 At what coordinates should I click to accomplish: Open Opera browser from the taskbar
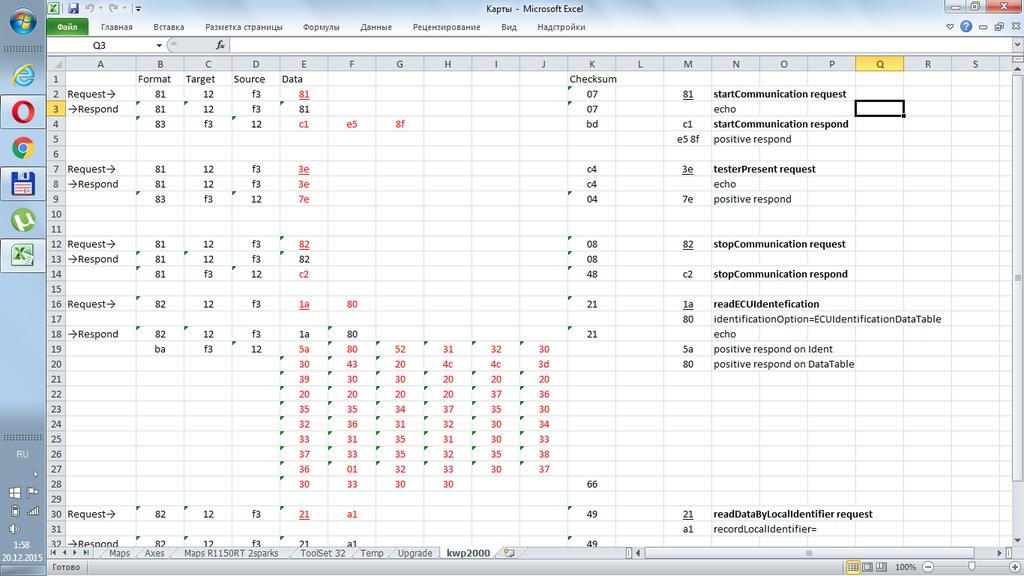click(23, 110)
